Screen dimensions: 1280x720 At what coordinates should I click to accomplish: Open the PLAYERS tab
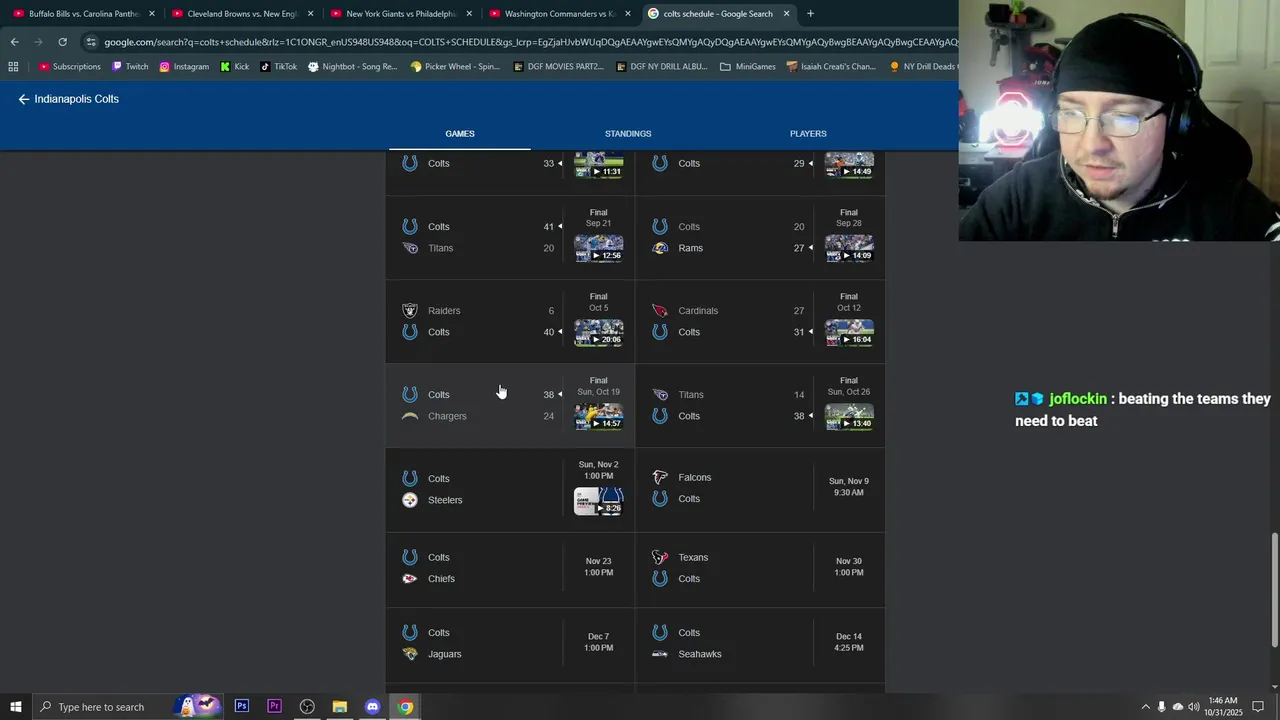(808, 134)
